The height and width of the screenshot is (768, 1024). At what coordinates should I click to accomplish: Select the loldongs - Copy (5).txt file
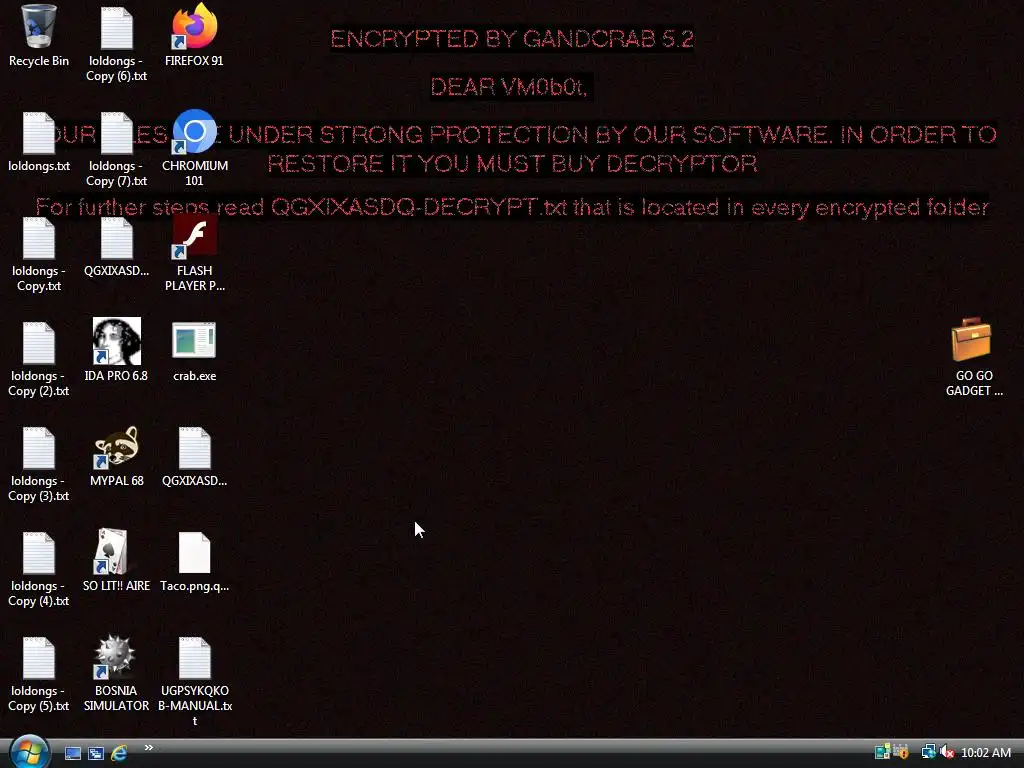point(39,675)
